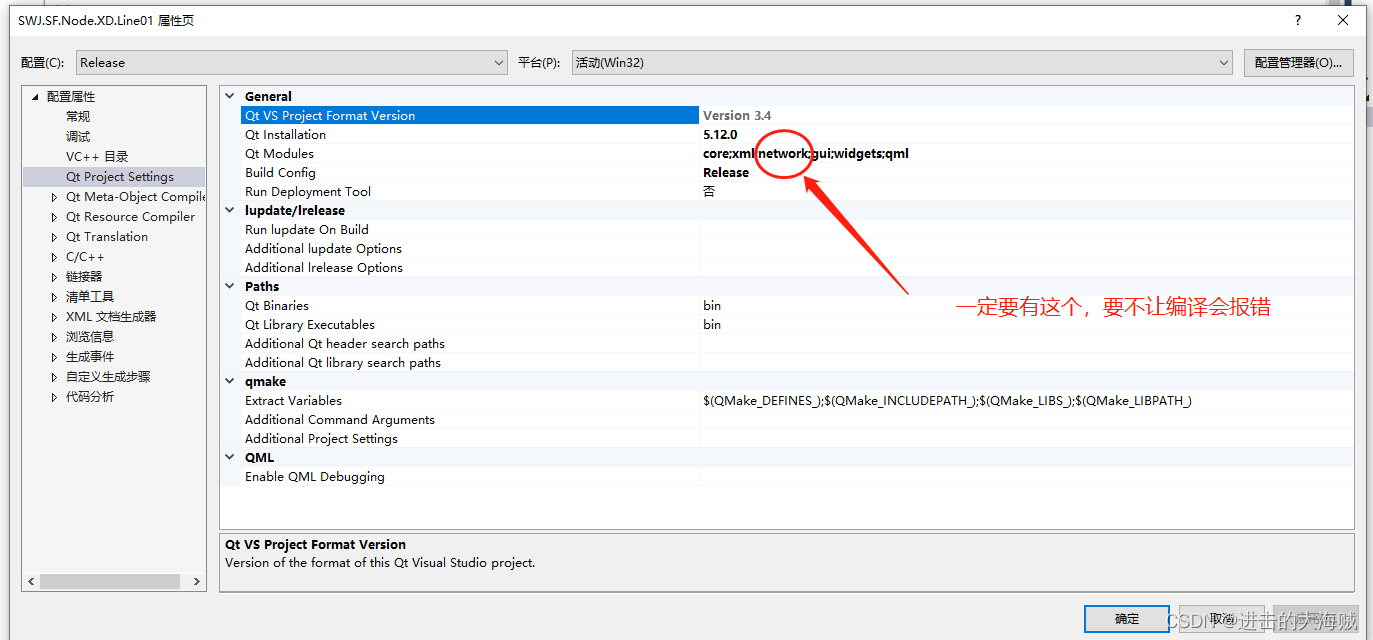Screen dimensions: 1373x640
Task: Select Additional lrelease Options row
Action: [797, 268]
